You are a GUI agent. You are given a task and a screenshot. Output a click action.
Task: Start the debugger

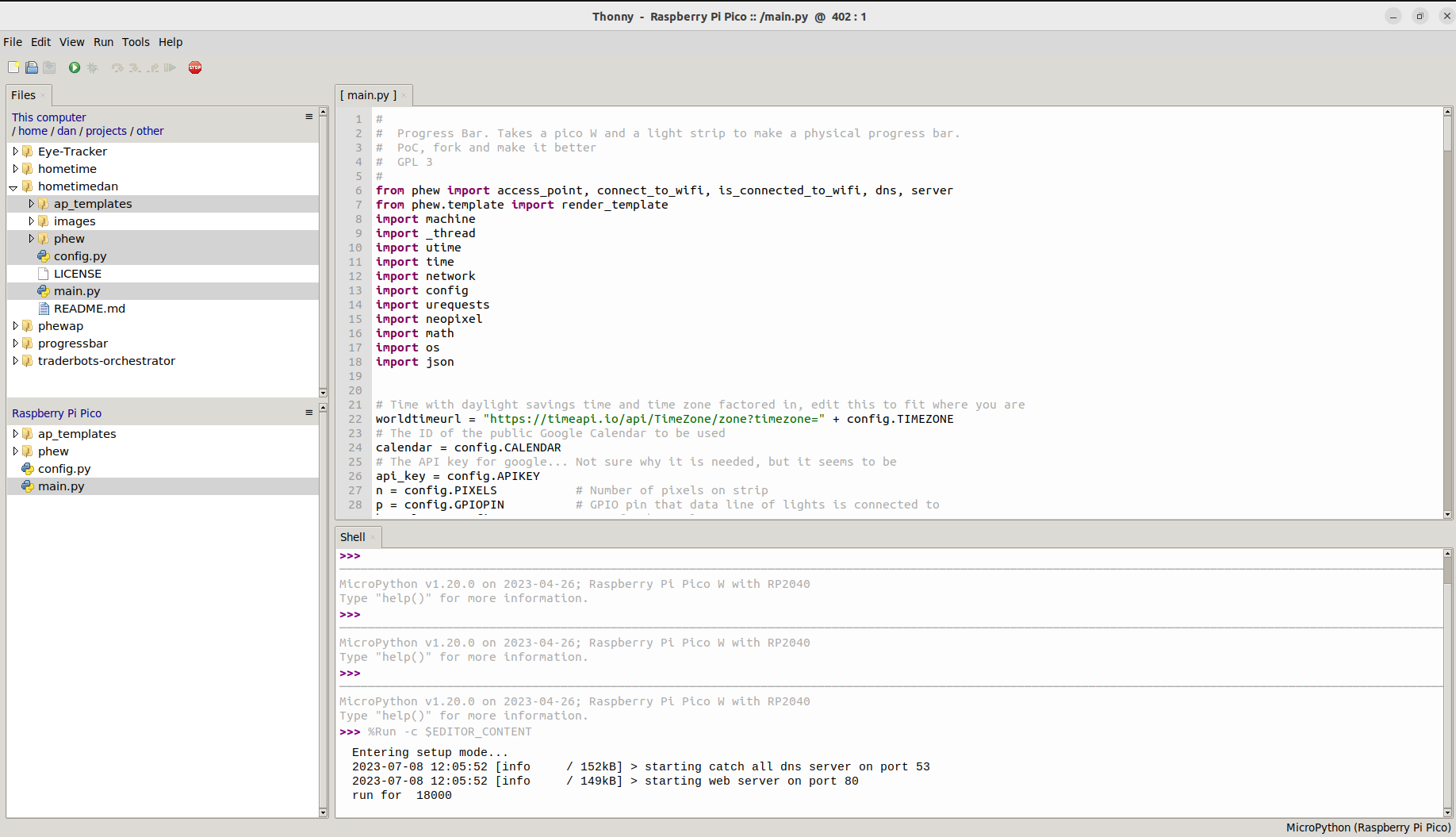(x=93, y=67)
